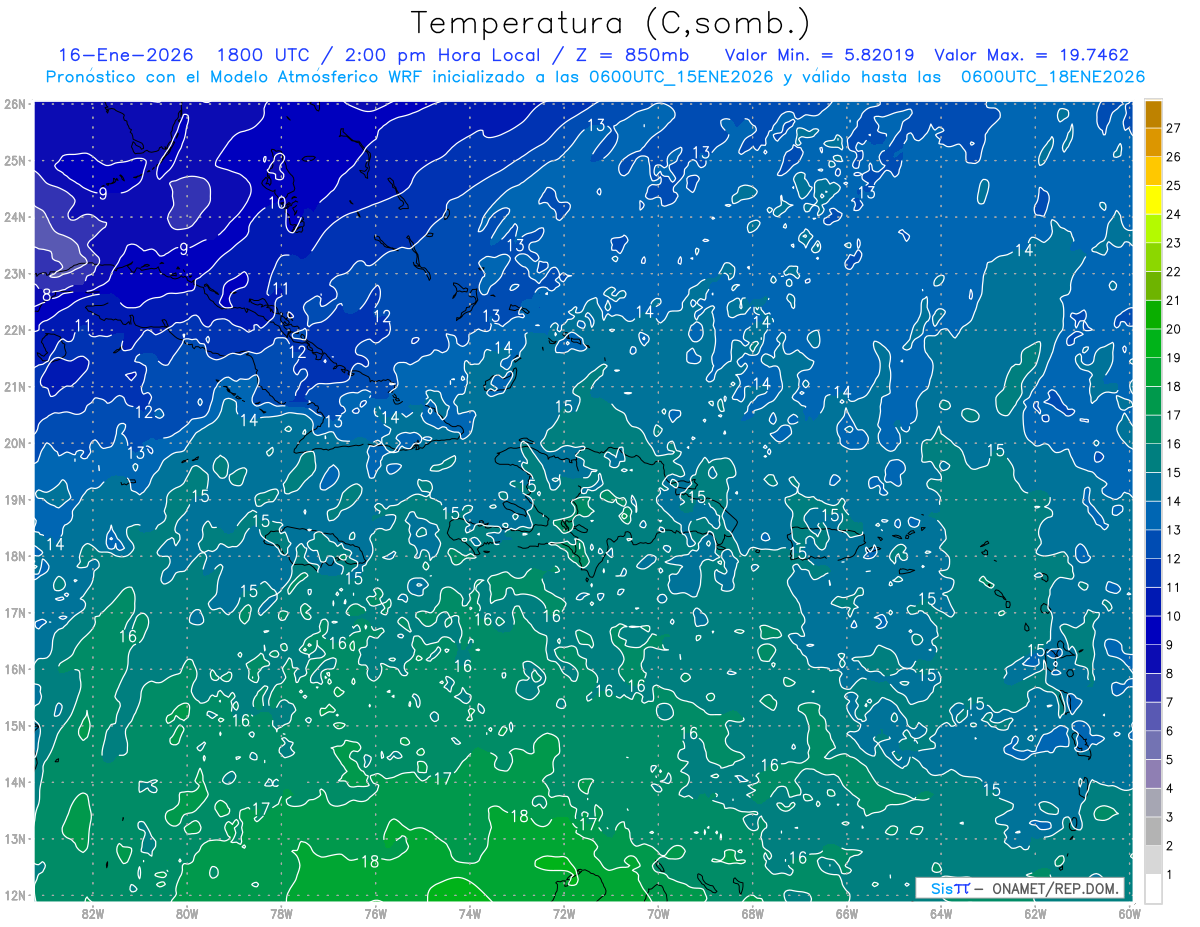This screenshot has width=1200, height=927.
Task: Click the 62W longitude axis label
Action: [1036, 913]
